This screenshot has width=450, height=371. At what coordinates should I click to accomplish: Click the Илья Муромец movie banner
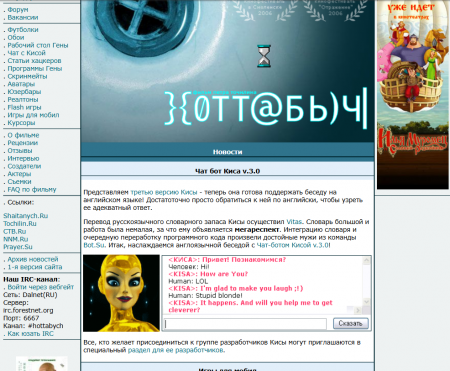413,95
